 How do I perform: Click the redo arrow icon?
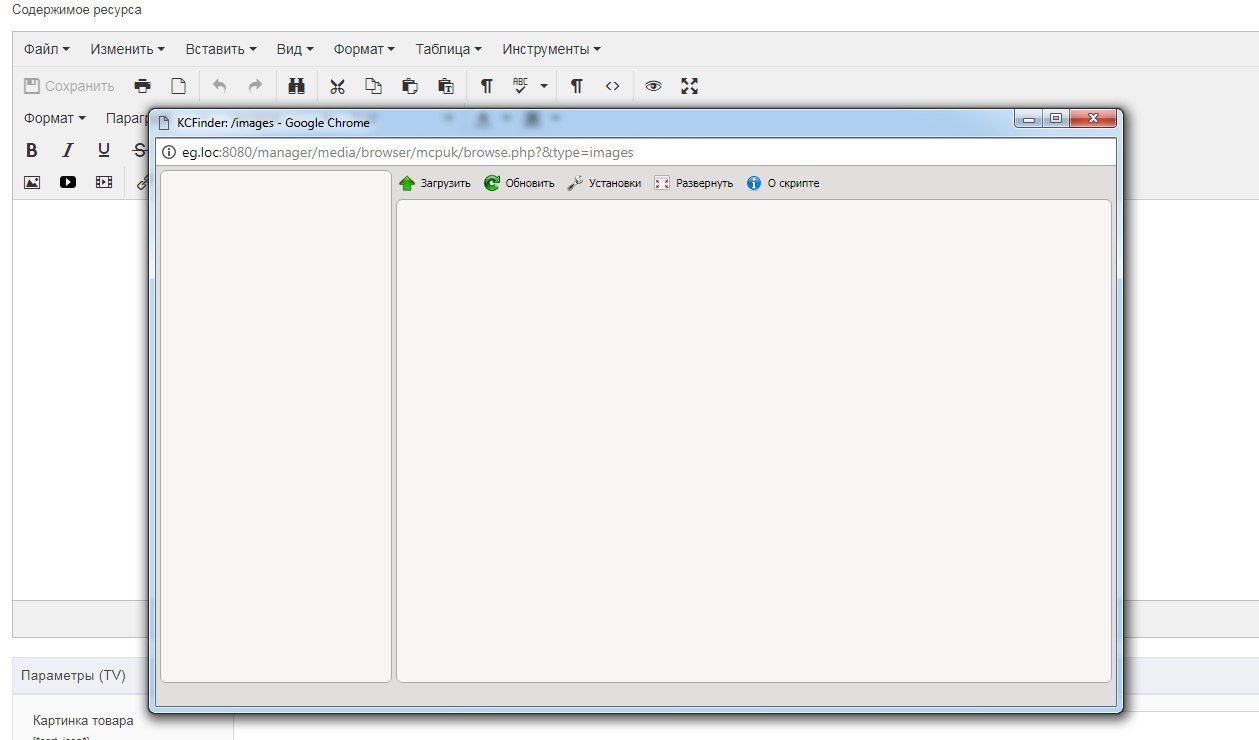point(255,86)
